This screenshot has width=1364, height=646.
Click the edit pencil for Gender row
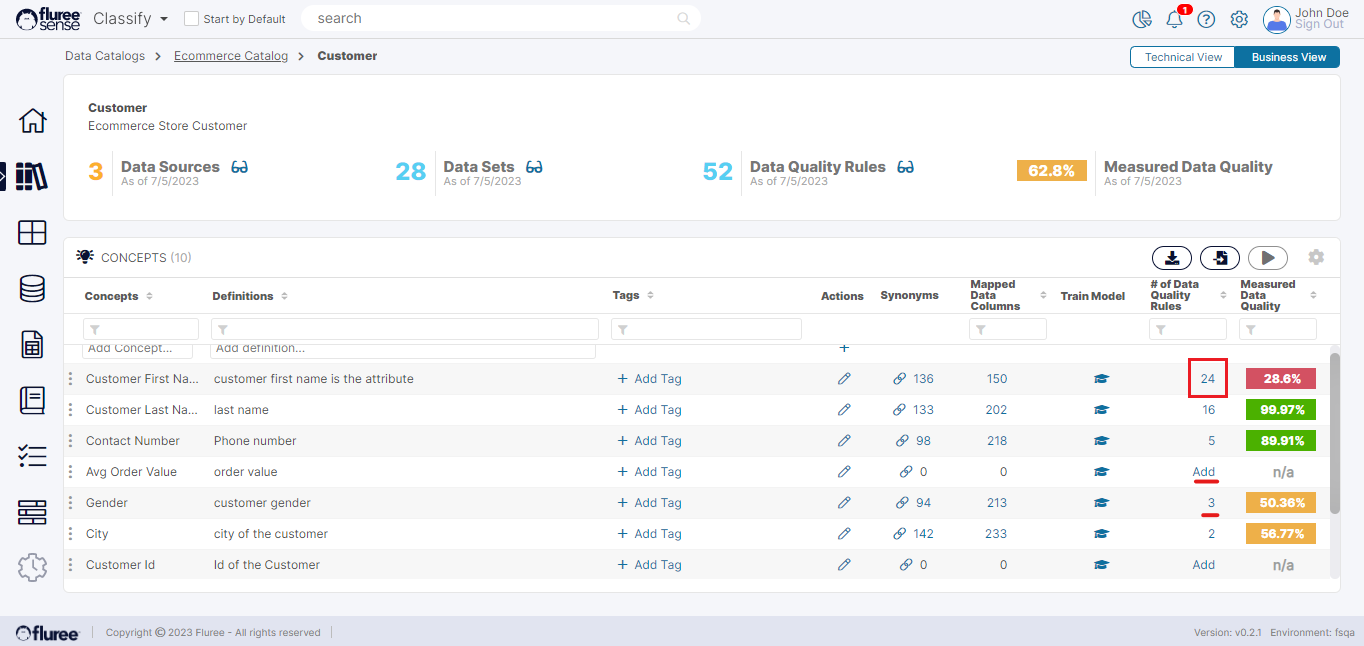[844, 503]
